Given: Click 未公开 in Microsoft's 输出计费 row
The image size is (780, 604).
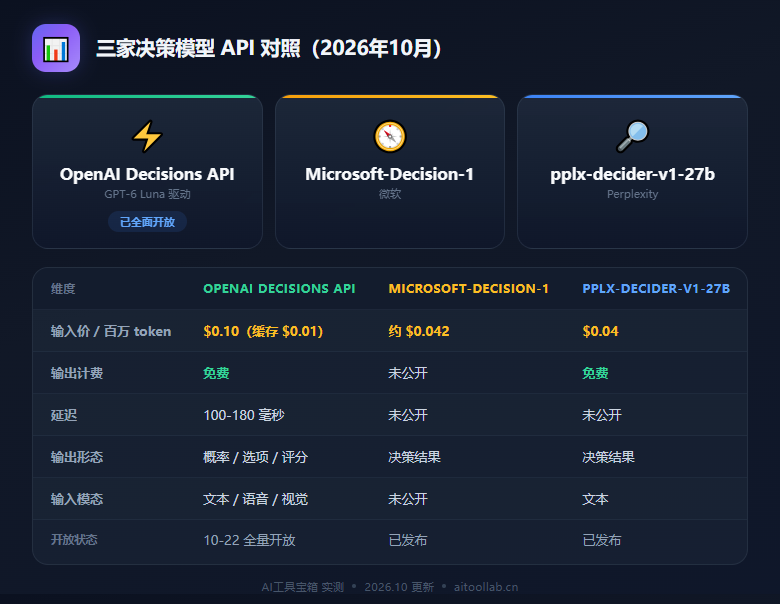Looking at the screenshot, I should click(408, 373).
